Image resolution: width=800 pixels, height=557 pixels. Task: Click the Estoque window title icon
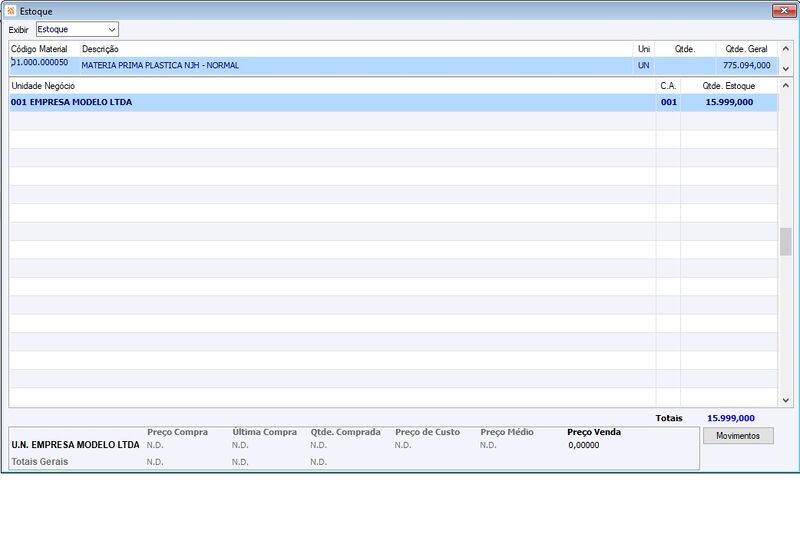11,11
